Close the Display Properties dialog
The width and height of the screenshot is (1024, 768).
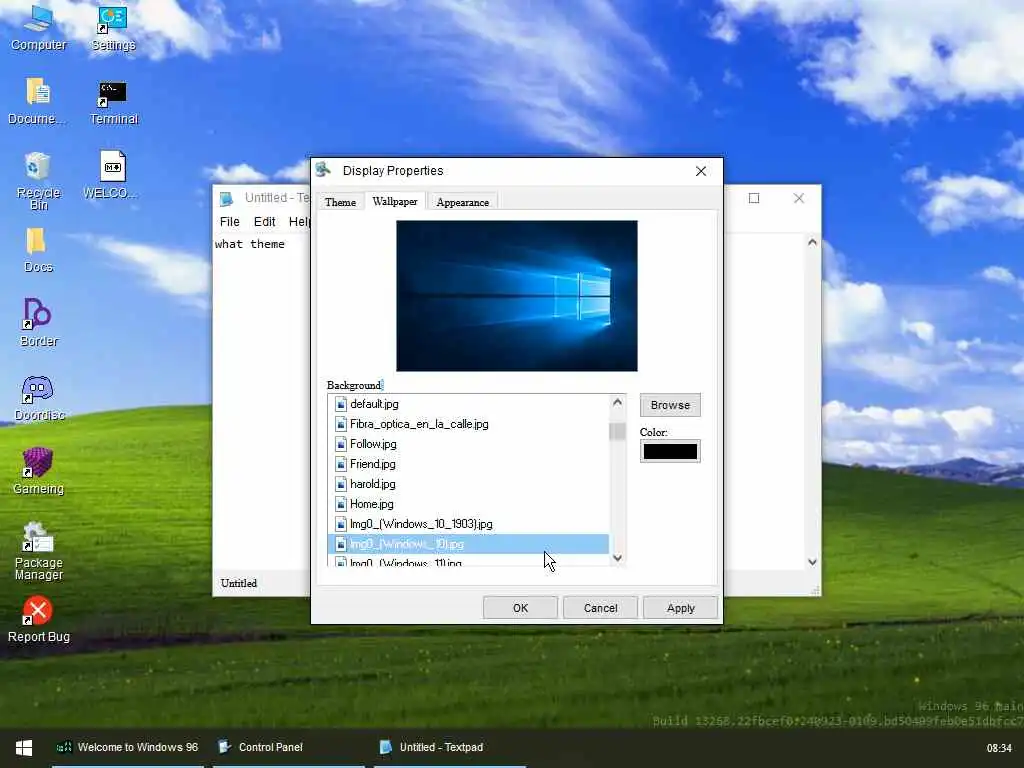701,171
